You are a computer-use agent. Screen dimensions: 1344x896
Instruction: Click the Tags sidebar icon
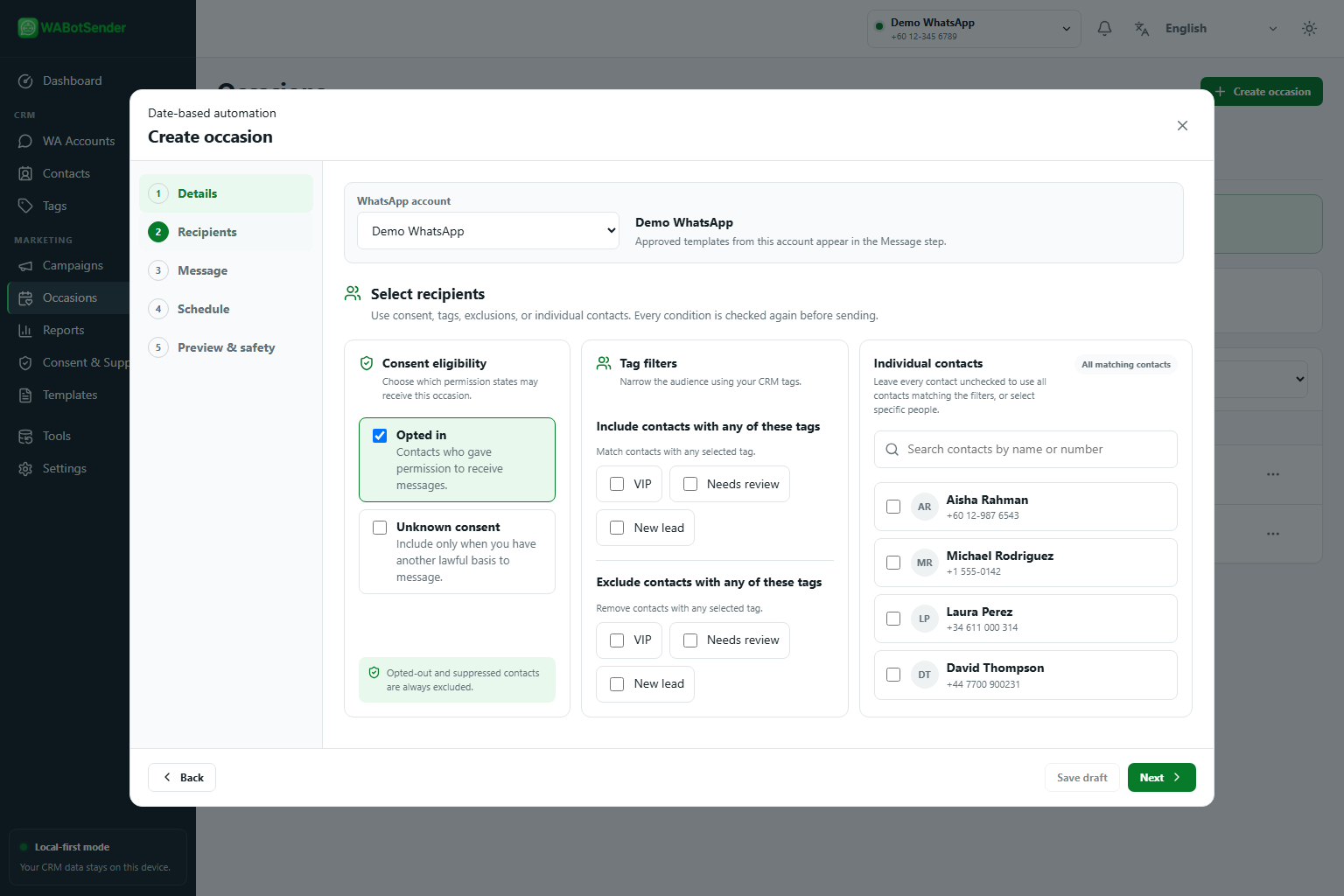[25, 206]
